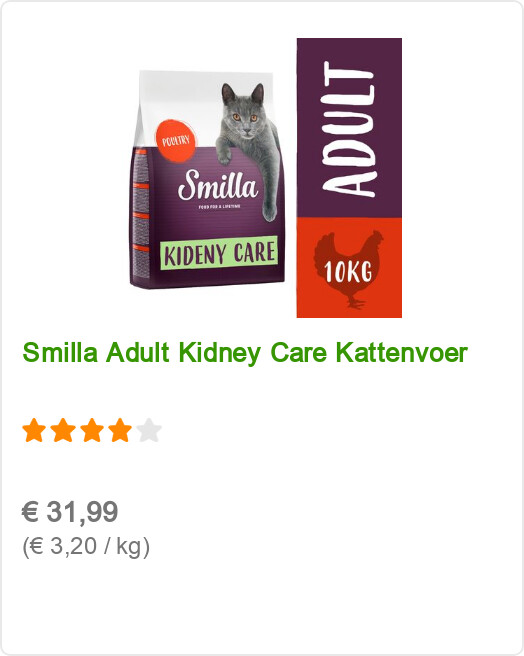Click the second orange rating star
The width and height of the screenshot is (524, 656).
[x=63, y=430]
